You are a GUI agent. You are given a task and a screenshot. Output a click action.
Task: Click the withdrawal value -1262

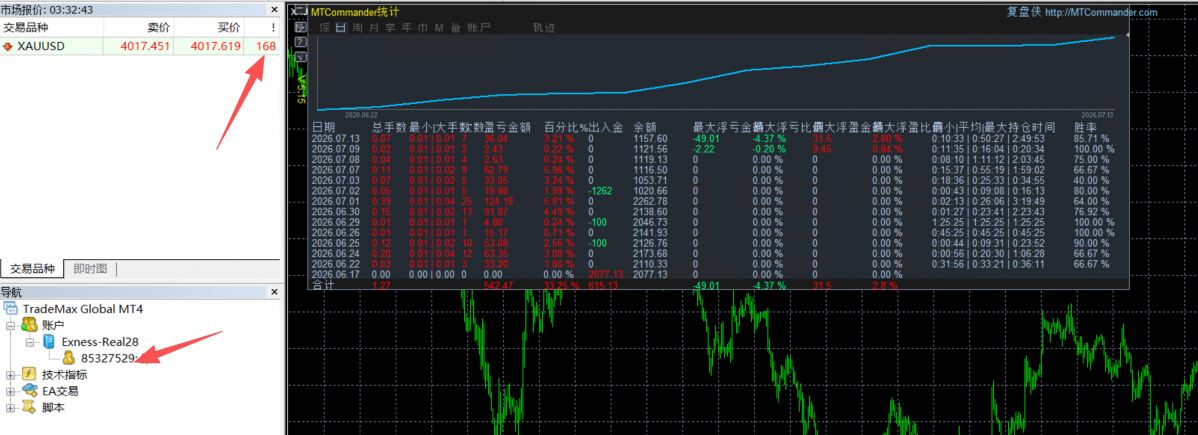point(602,190)
